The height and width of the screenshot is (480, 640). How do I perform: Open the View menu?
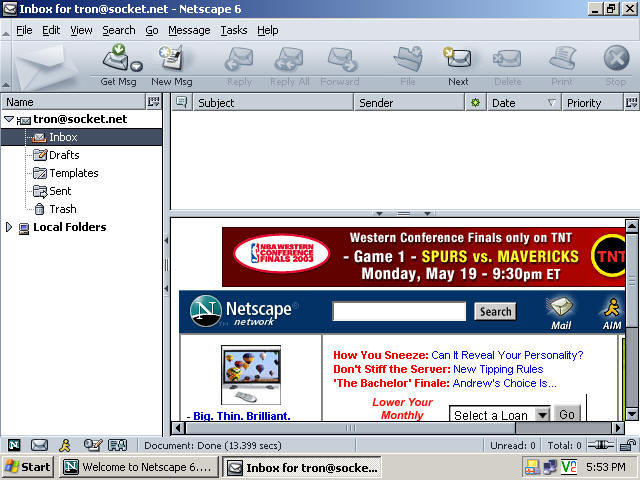(81, 30)
